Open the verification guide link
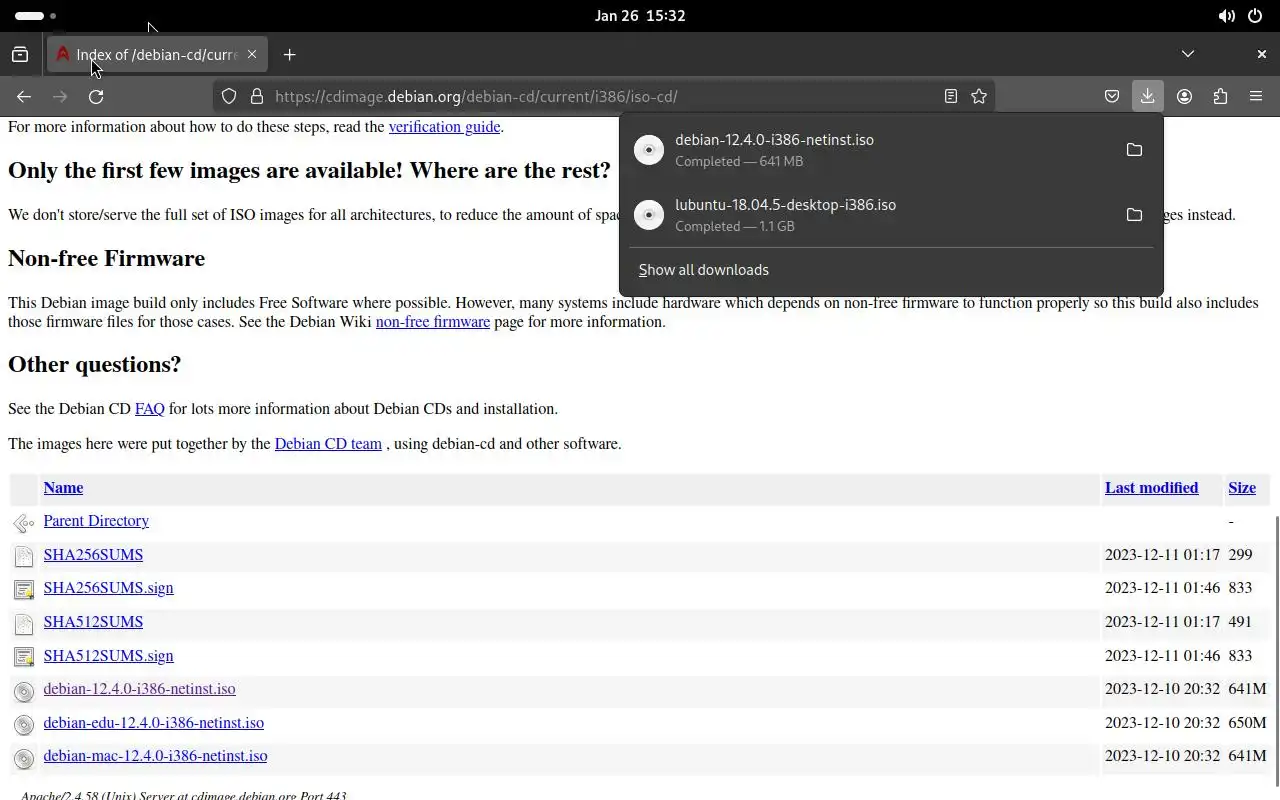The image size is (1280, 800). click(x=444, y=127)
